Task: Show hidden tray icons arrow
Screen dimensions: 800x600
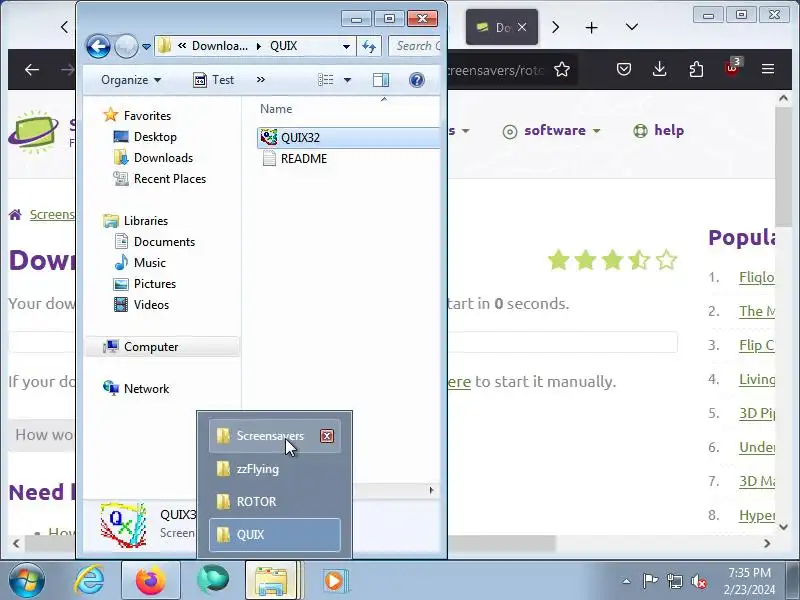Action: click(627, 581)
